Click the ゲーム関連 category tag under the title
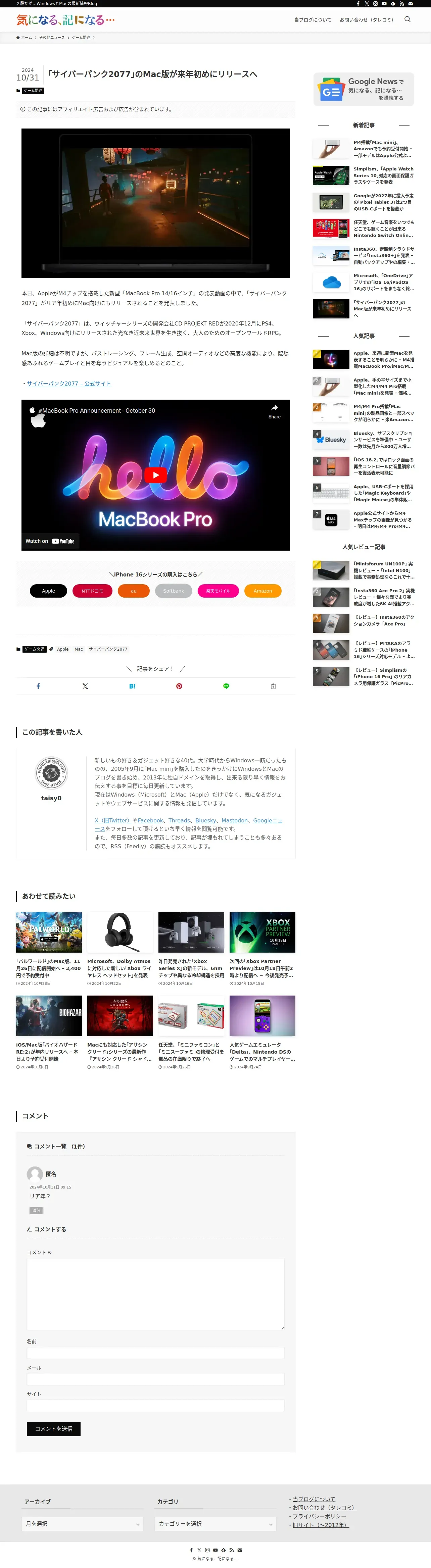The height and width of the screenshot is (1568, 431). (33, 91)
